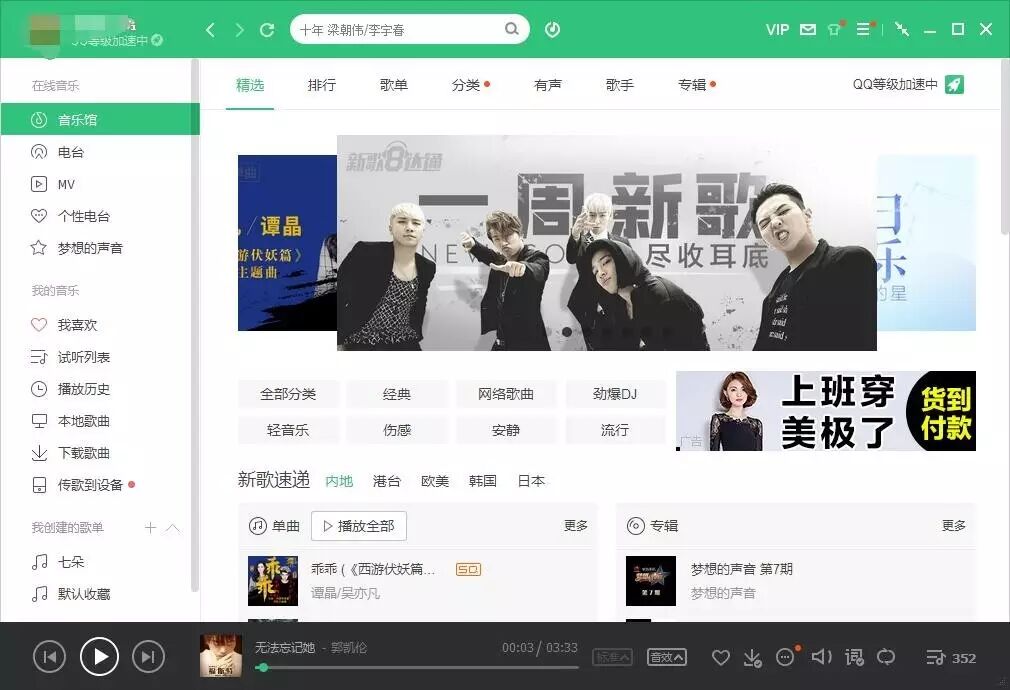Open the skin changer shirt icon
The width and height of the screenshot is (1010, 690).
click(835, 29)
